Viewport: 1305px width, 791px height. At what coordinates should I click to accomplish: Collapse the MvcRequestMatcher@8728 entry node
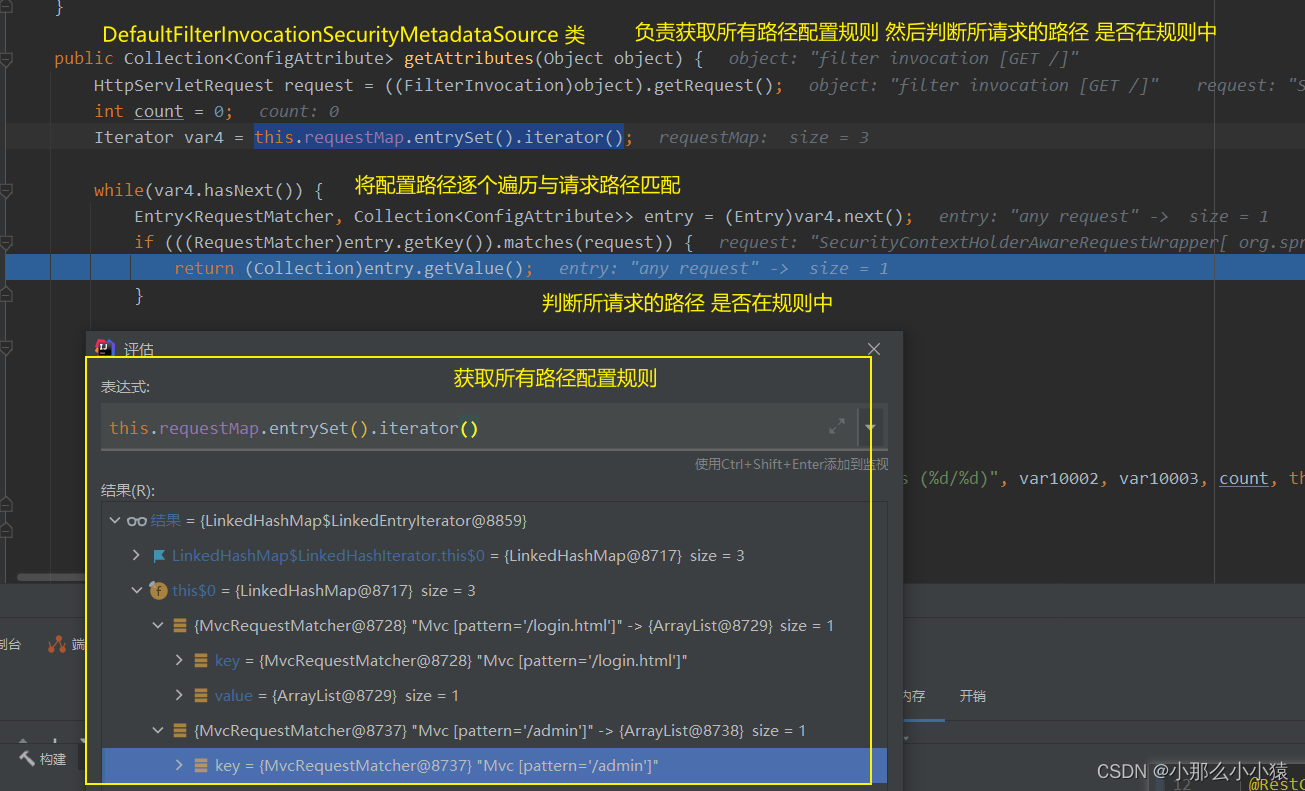[158, 625]
